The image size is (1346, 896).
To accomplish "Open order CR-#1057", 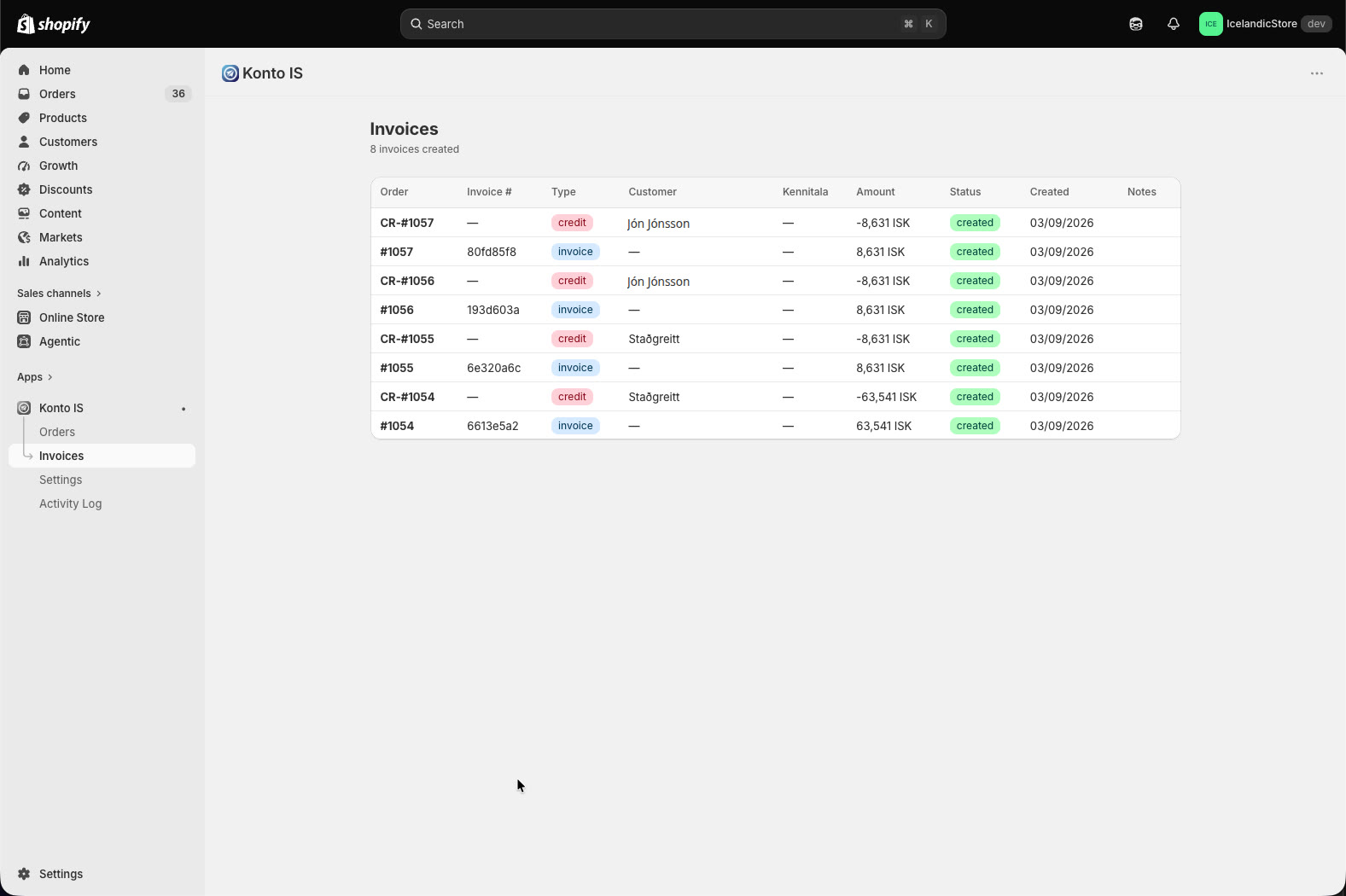I will [407, 223].
